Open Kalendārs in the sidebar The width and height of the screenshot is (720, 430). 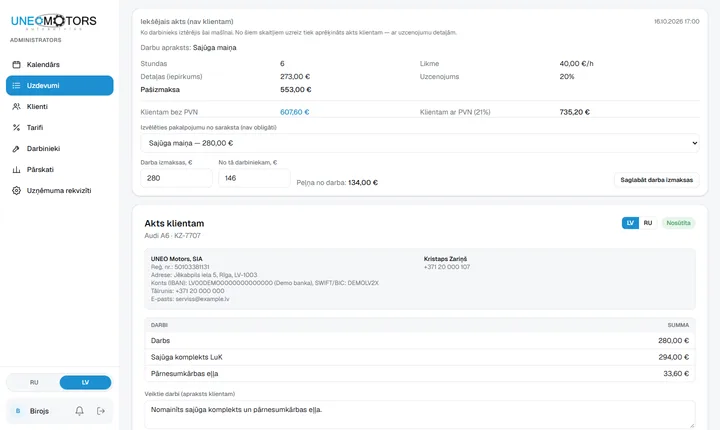tap(60, 65)
